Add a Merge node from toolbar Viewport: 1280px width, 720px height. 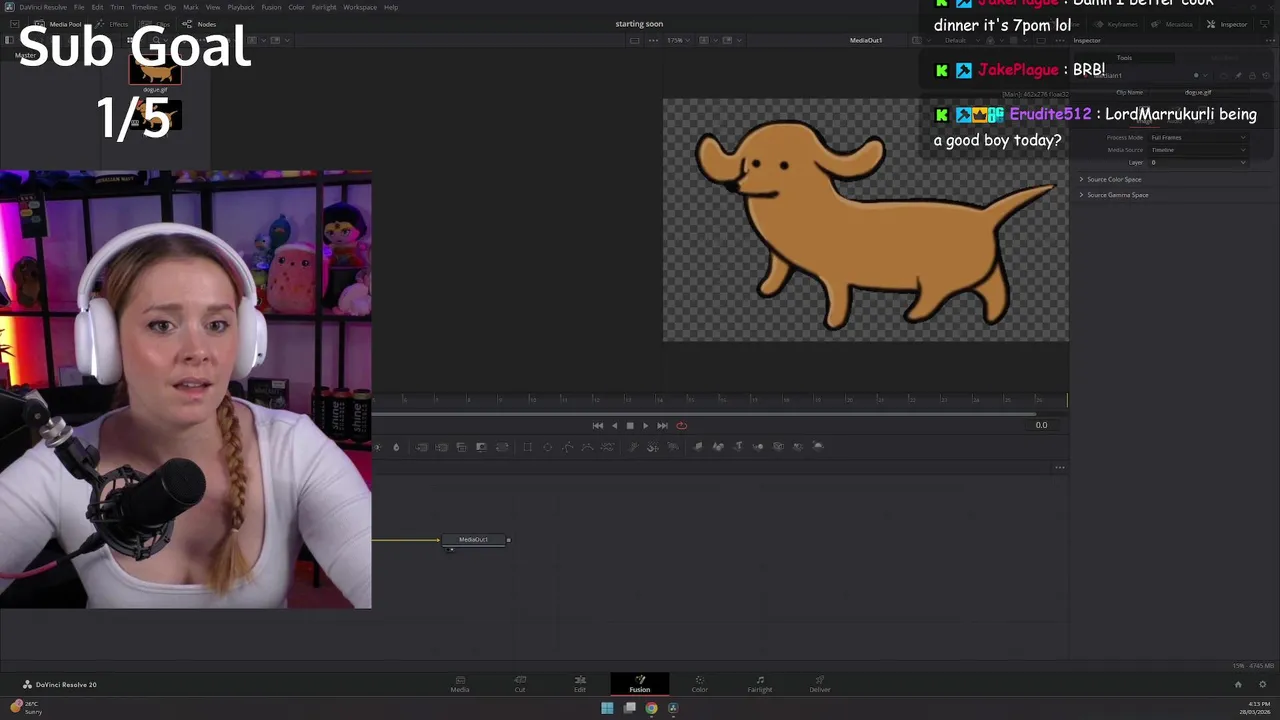coord(421,446)
